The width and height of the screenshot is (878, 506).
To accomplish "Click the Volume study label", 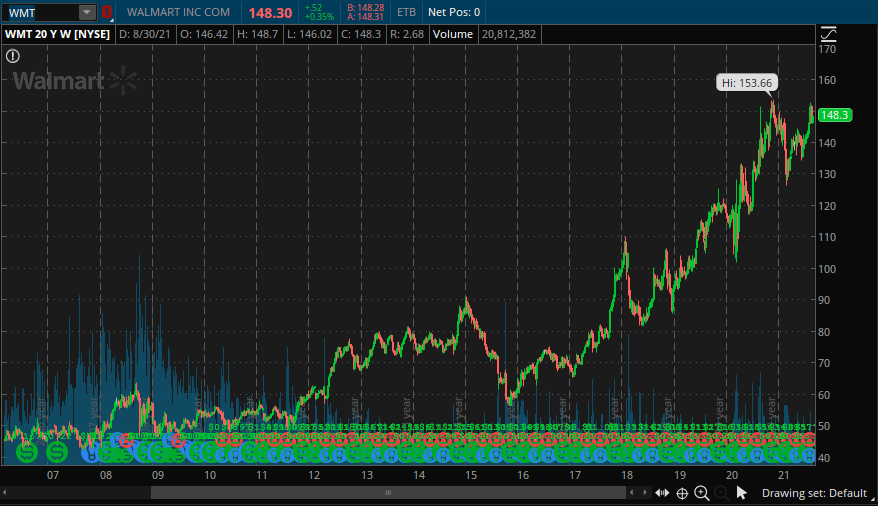I will (x=452, y=34).
